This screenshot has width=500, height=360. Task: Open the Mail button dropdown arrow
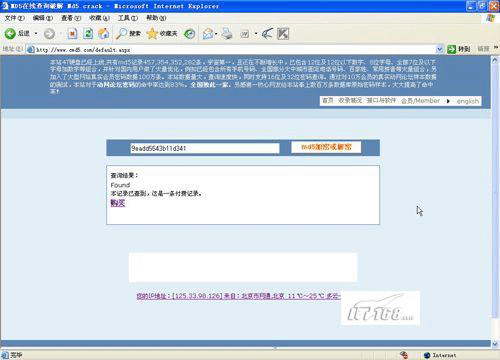pyautogui.click(x=216, y=34)
